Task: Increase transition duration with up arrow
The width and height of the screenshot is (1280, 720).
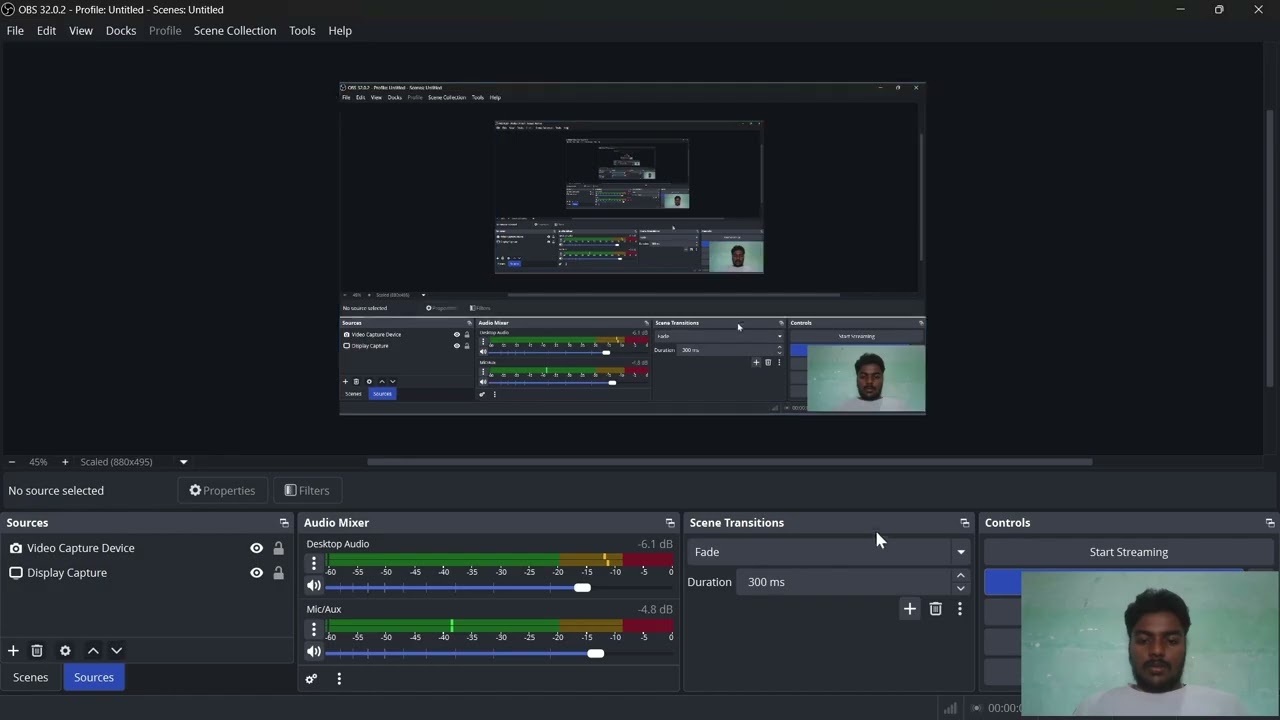Action: [961, 576]
